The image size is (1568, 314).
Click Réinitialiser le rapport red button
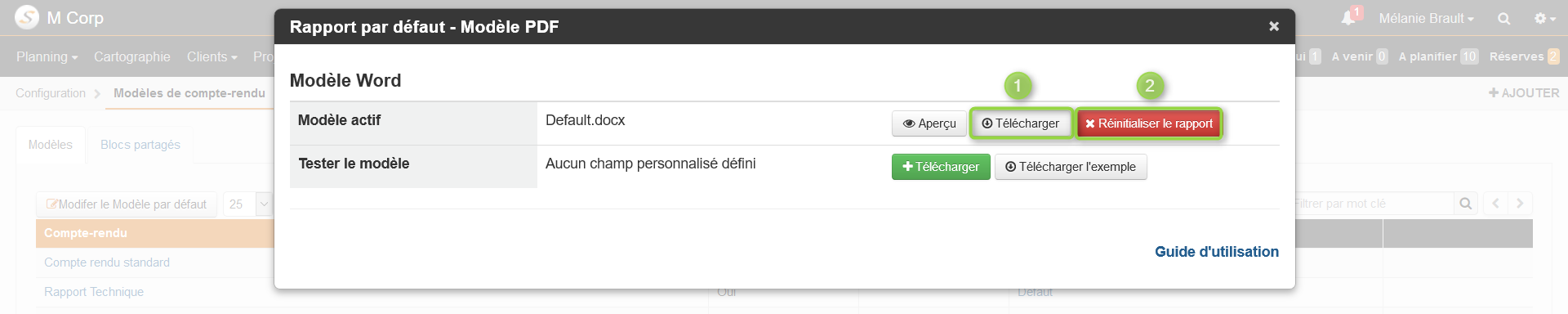(1149, 123)
